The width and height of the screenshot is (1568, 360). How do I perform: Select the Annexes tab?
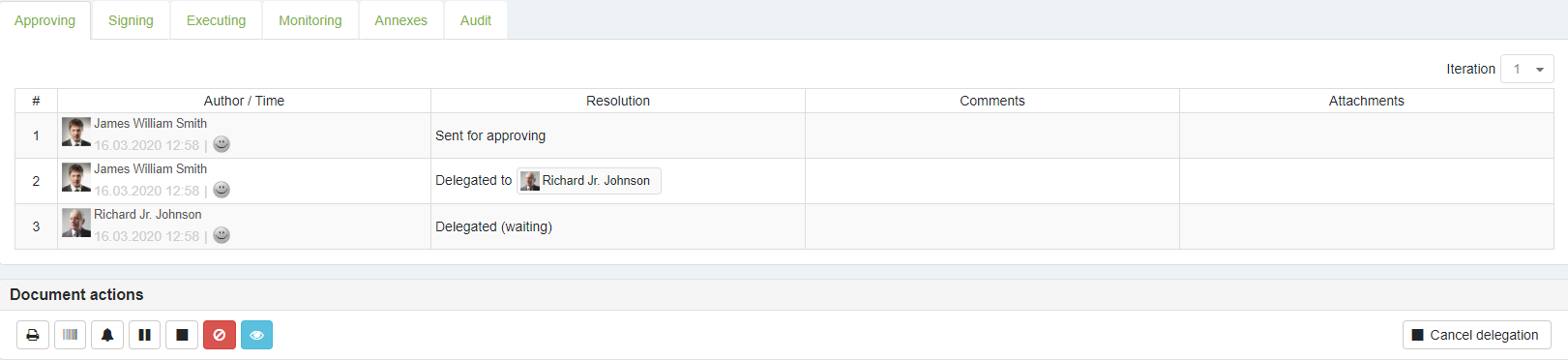coord(400,20)
